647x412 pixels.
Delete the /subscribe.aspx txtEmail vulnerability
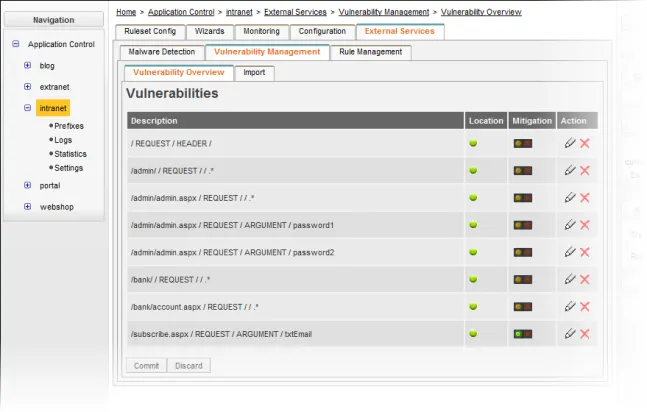(x=585, y=334)
